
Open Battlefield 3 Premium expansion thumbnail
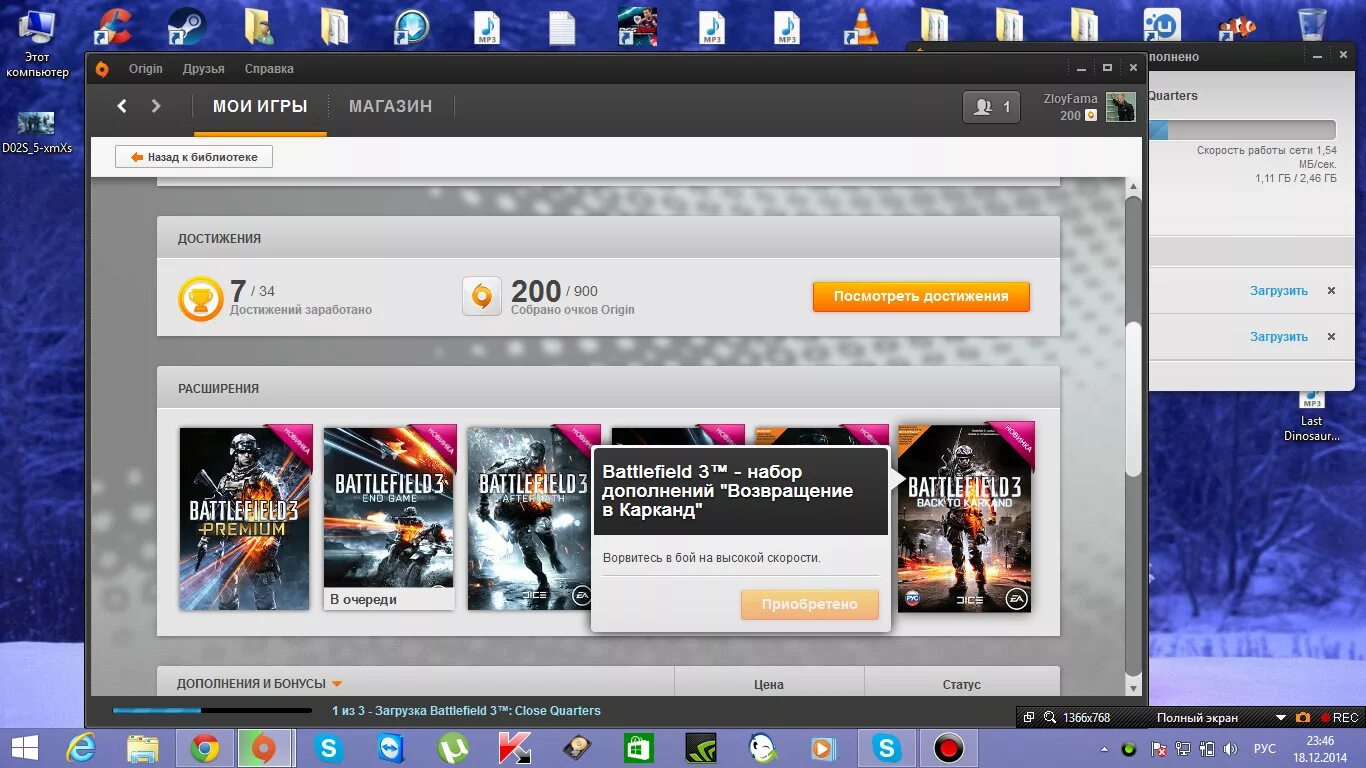click(245, 518)
